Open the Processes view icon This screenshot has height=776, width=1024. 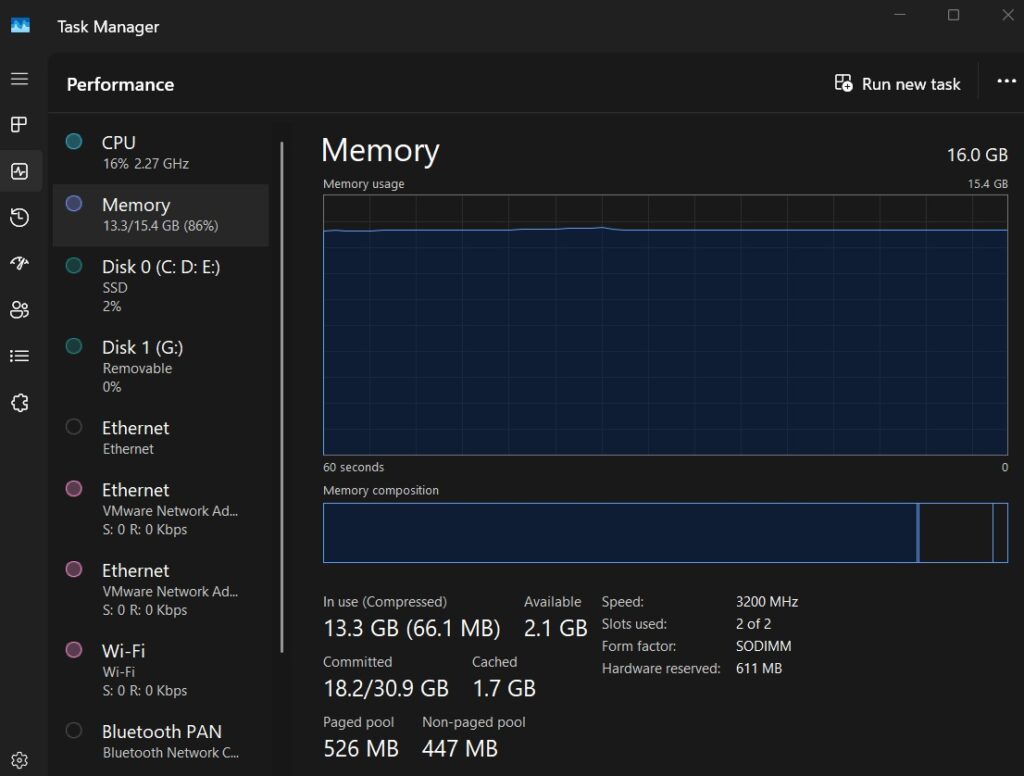pos(19,124)
